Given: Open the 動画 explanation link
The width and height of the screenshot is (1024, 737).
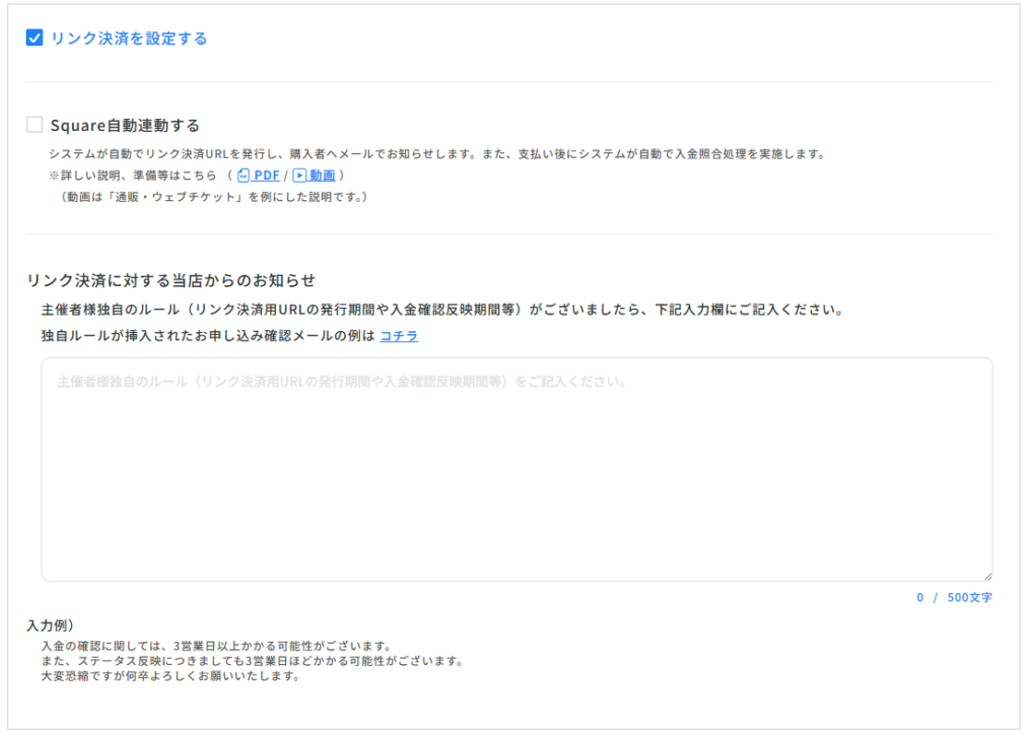Looking at the screenshot, I should pos(322,175).
